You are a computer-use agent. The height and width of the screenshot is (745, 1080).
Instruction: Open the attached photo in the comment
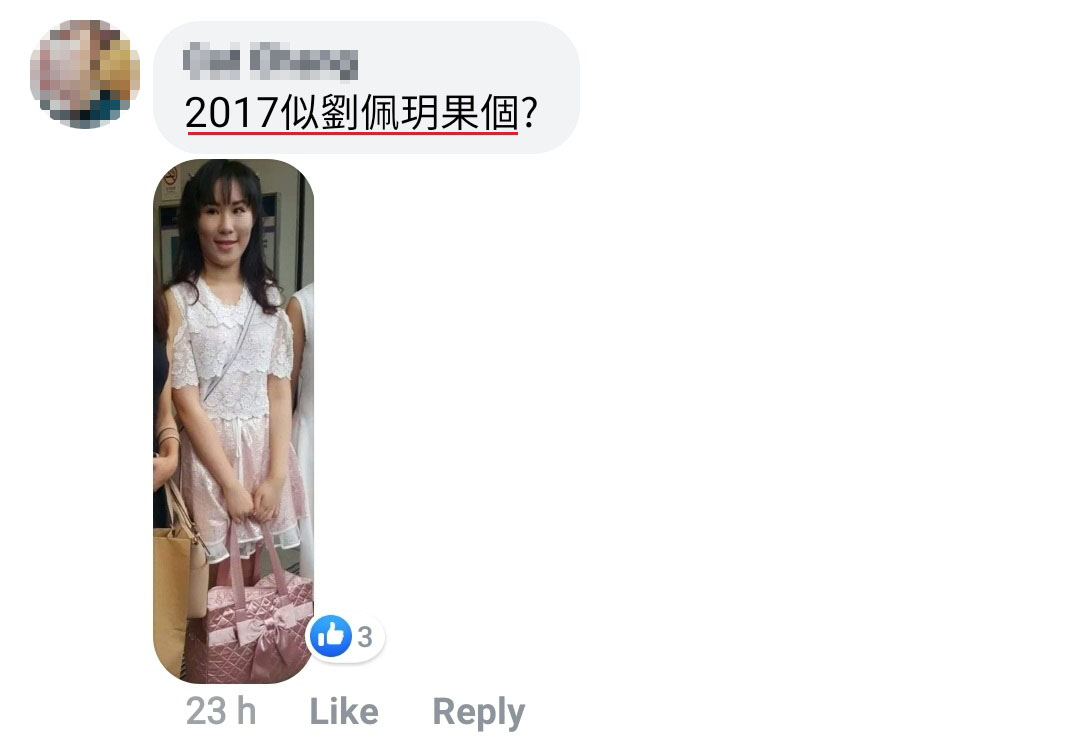(233, 421)
